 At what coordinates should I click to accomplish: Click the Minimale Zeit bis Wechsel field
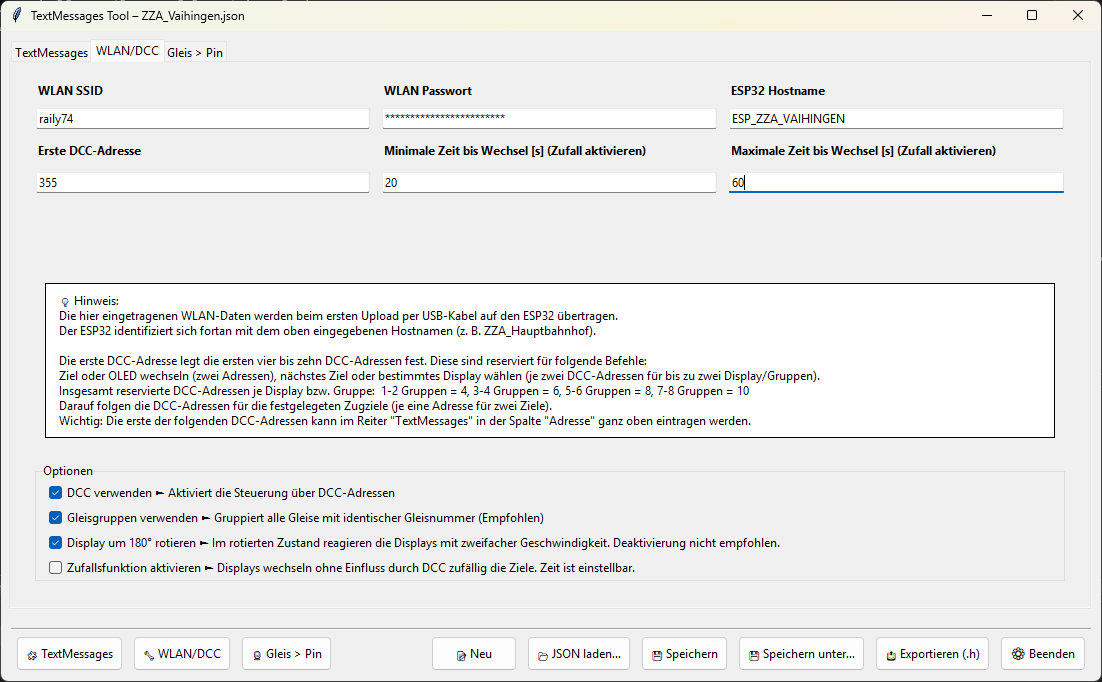pyautogui.click(x=549, y=183)
